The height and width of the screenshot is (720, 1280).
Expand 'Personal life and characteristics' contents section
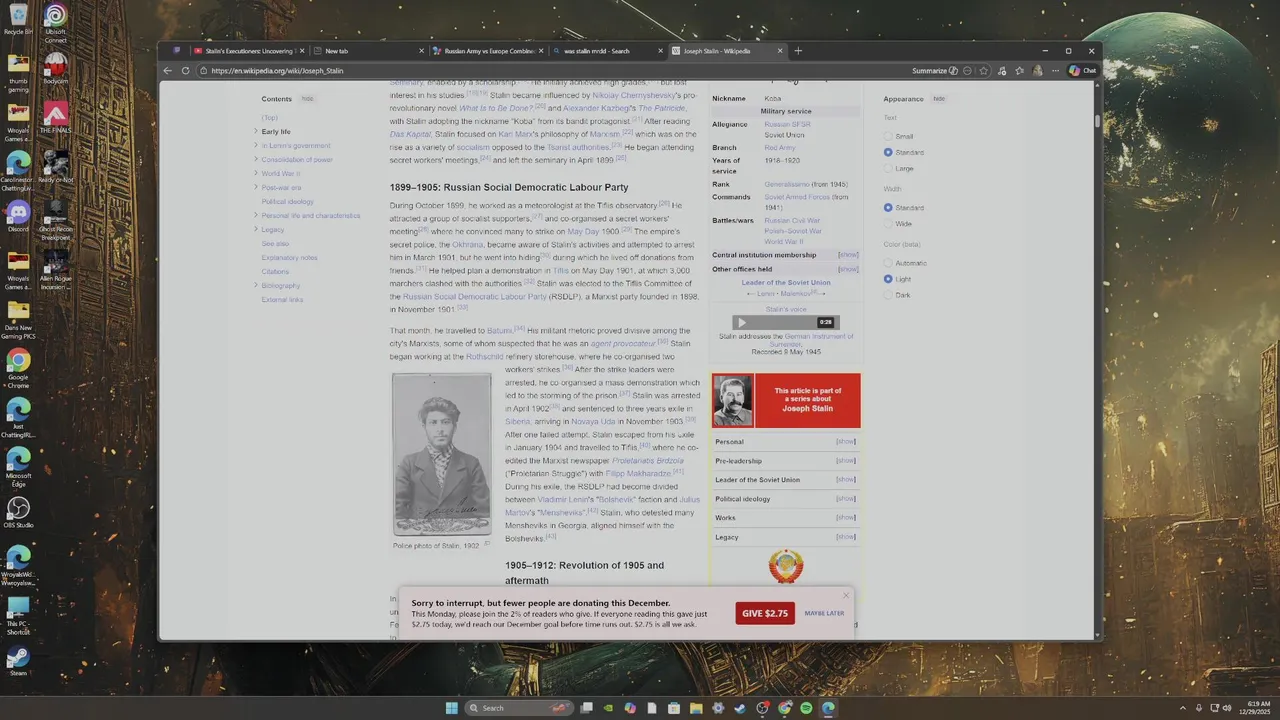[x=256, y=215]
